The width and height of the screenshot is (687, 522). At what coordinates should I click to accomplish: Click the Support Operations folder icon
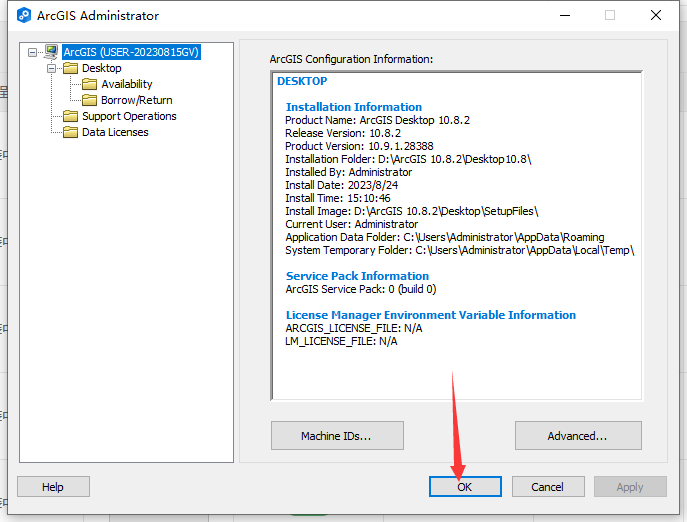coord(70,116)
